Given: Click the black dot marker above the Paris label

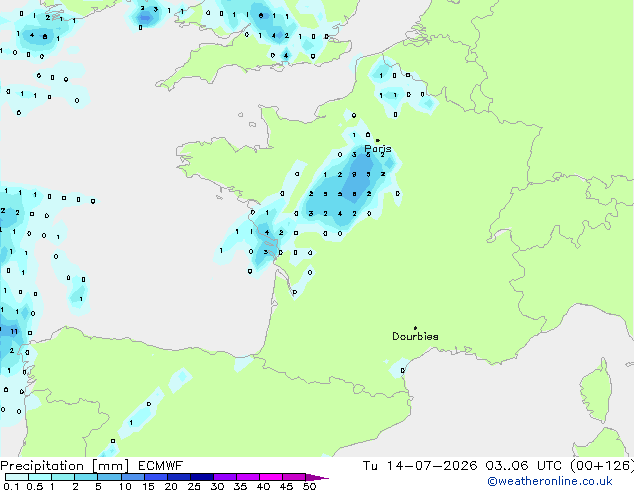Looking at the screenshot, I should pos(378,140).
